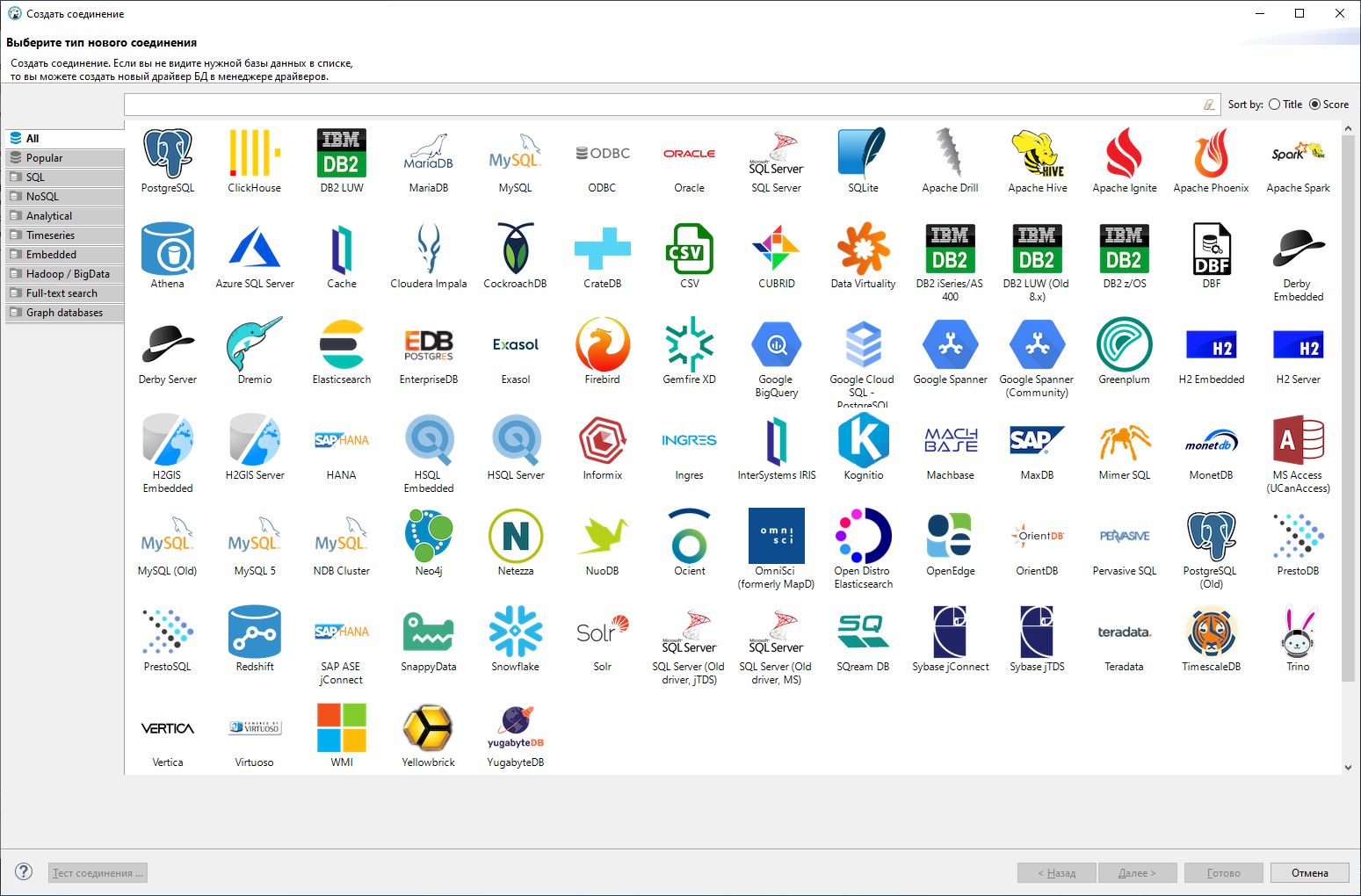Select the ODBC driver icon
This screenshot has width=1361, height=896.
point(603,154)
